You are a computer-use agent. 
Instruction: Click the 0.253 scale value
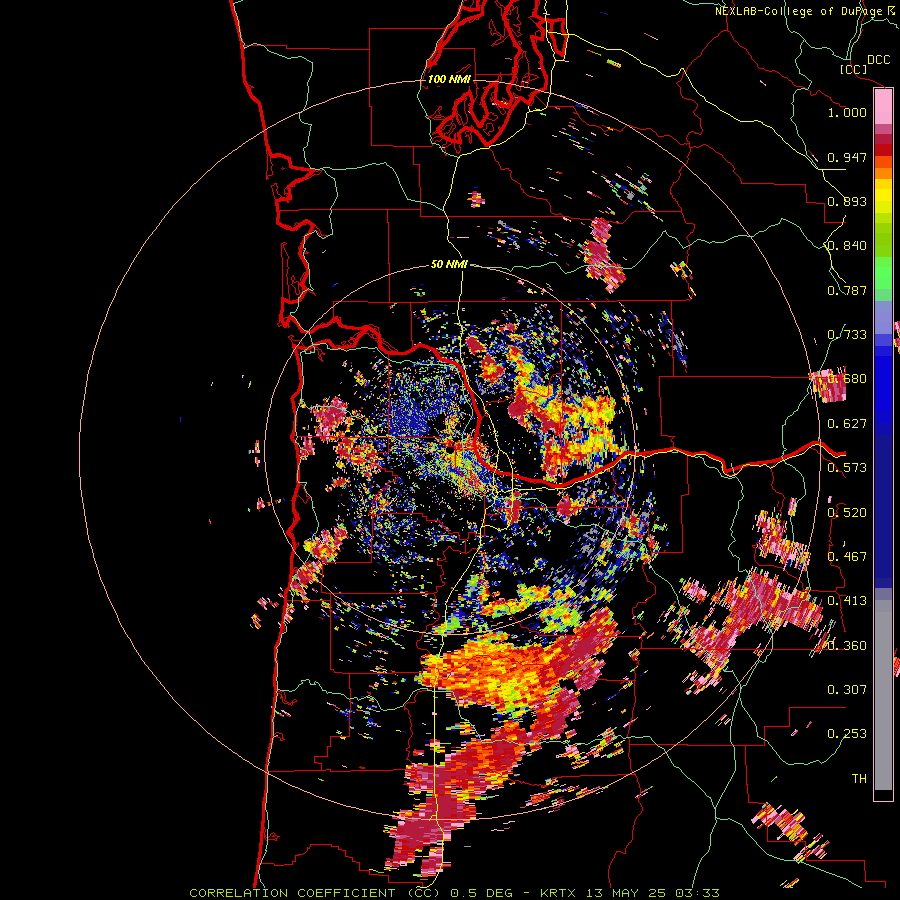(847, 734)
